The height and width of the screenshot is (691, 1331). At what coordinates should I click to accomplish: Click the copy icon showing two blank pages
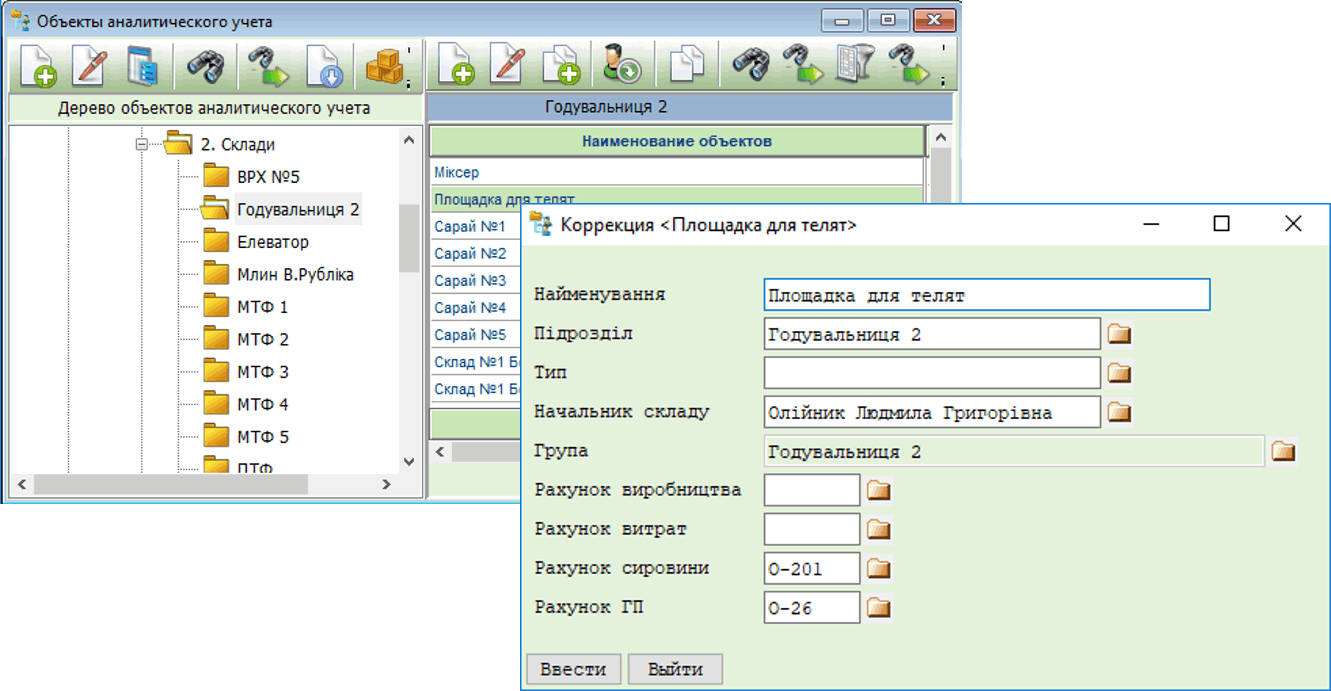click(x=686, y=66)
